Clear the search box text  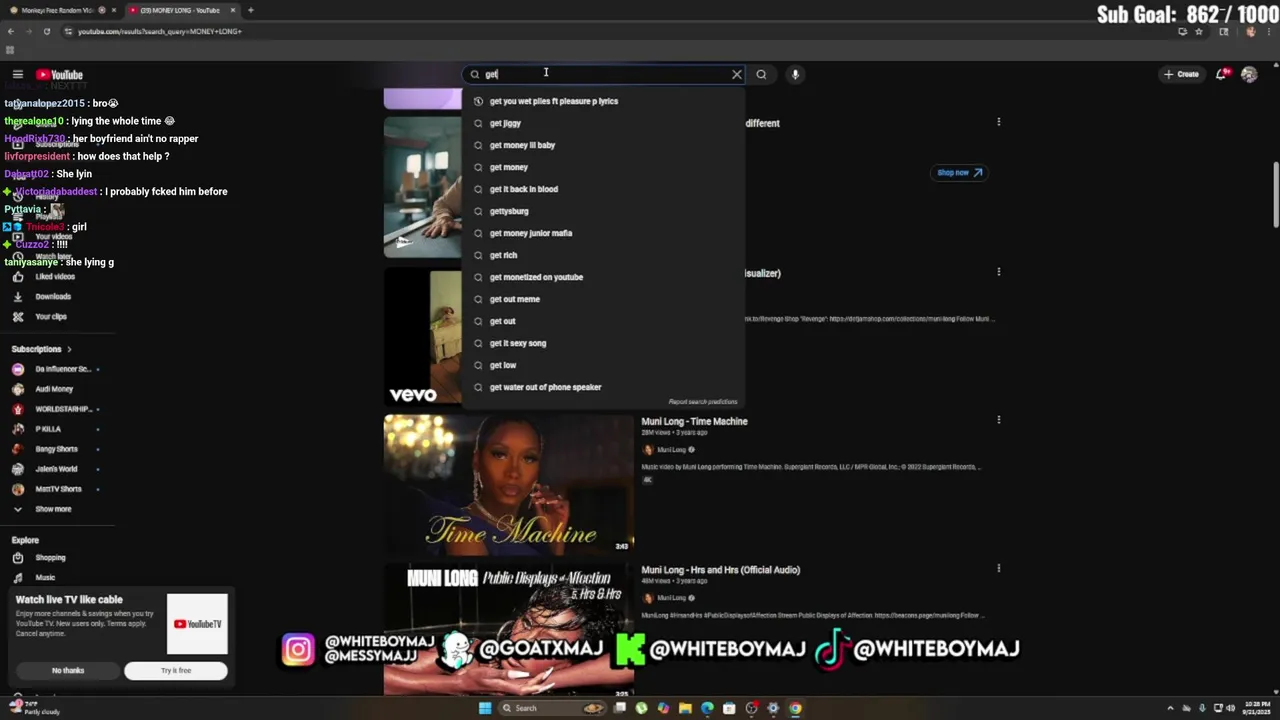(737, 74)
